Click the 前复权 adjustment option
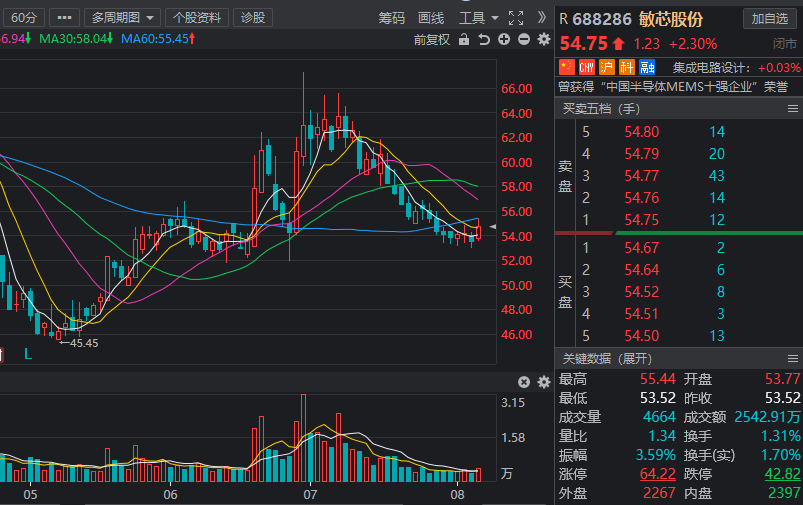 pos(432,39)
